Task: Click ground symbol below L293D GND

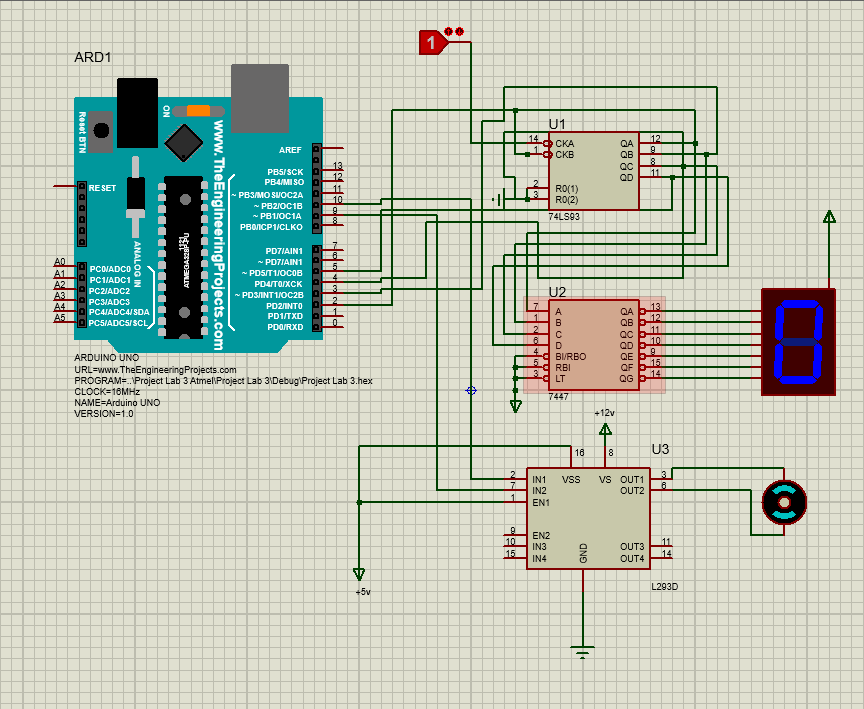Action: pos(583,651)
